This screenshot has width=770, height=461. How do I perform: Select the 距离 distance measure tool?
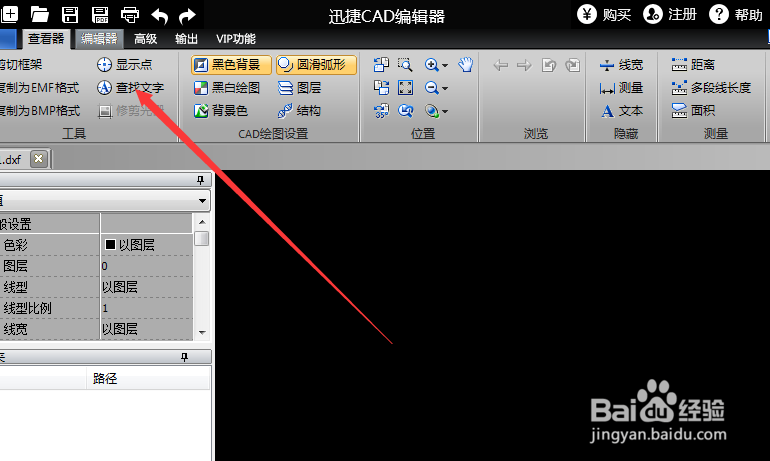(x=693, y=64)
